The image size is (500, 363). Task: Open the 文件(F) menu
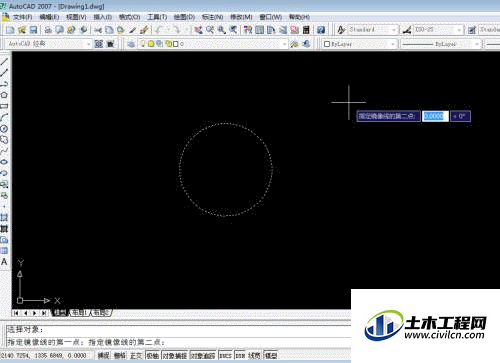[x=22, y=17]
